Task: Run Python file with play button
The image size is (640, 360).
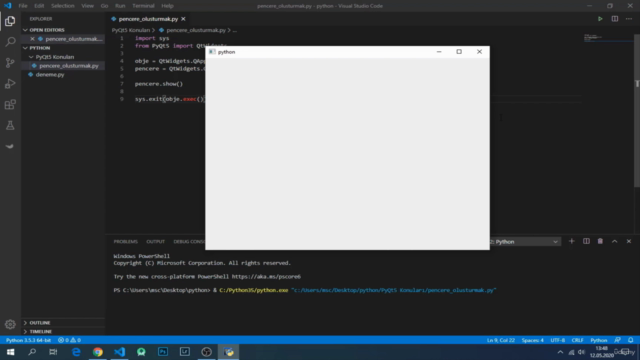Action: [x=600, y=19]
